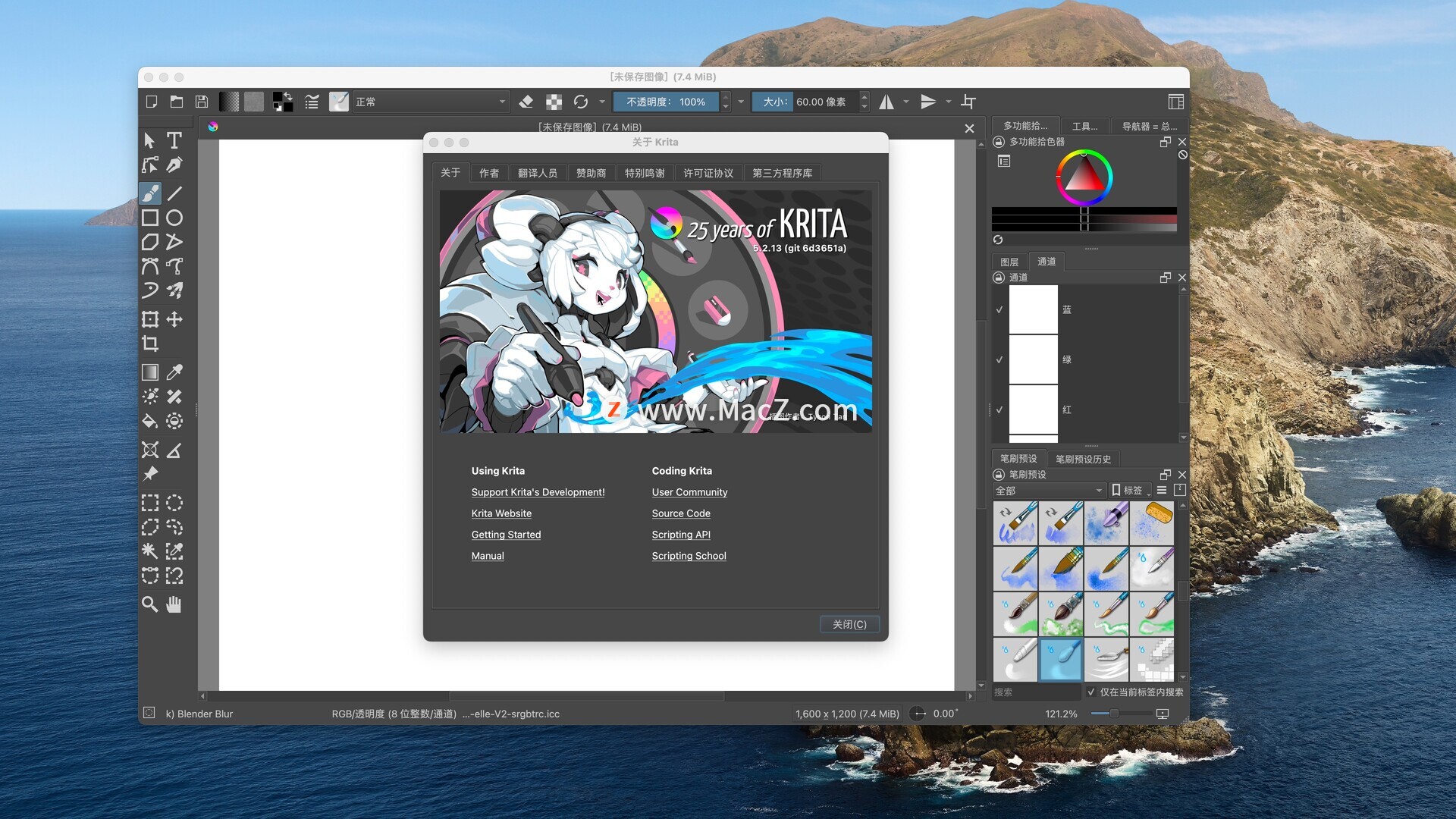Toggle the red channel checkmark
The image size is (1456, 819).
[x=999, y=409]
